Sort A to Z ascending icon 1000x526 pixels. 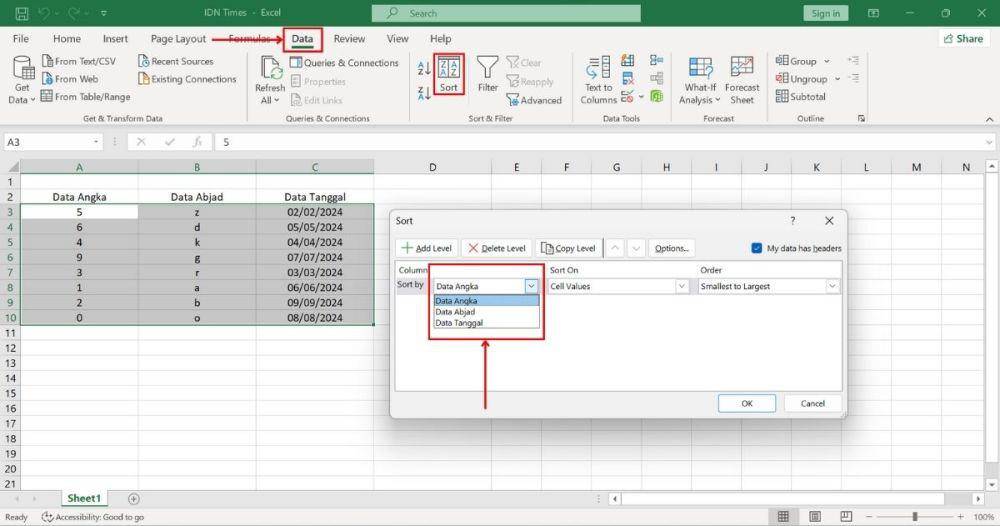tap(423, 68)
